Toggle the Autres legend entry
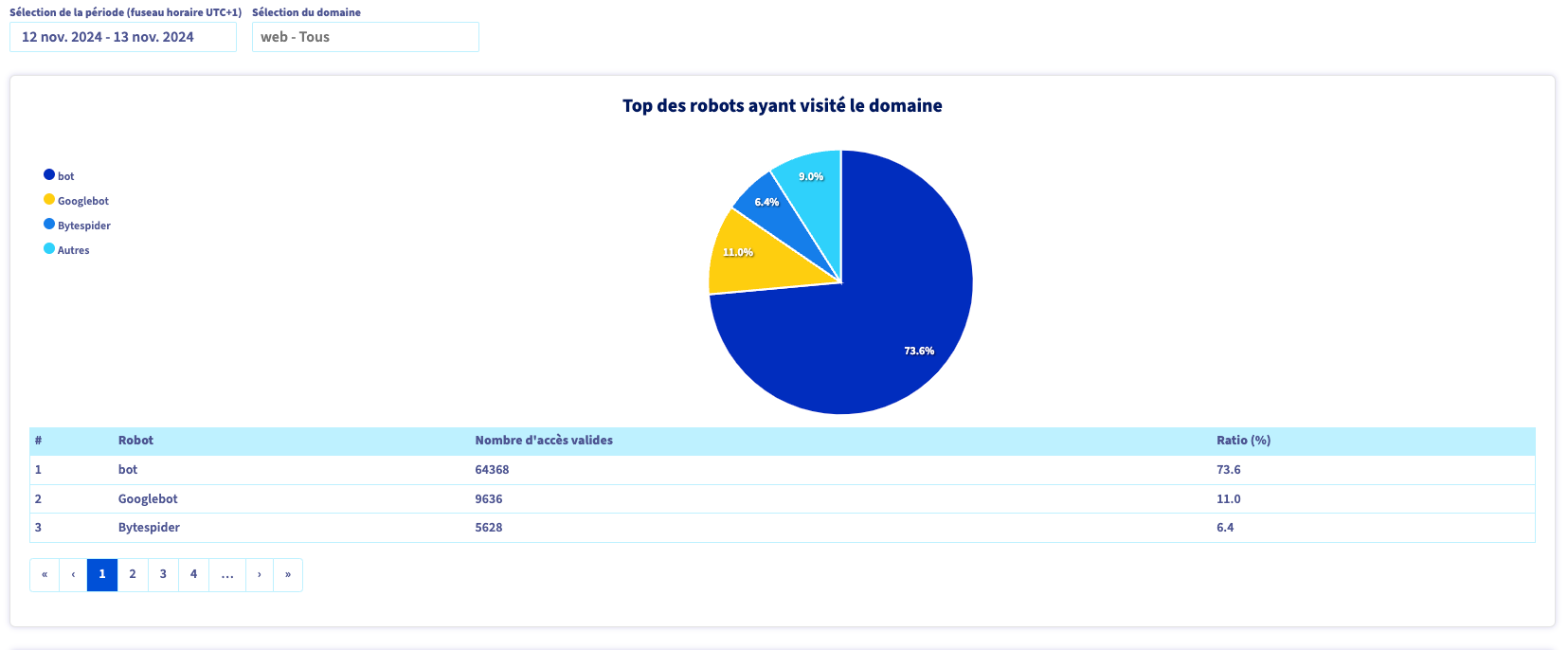 66,249
